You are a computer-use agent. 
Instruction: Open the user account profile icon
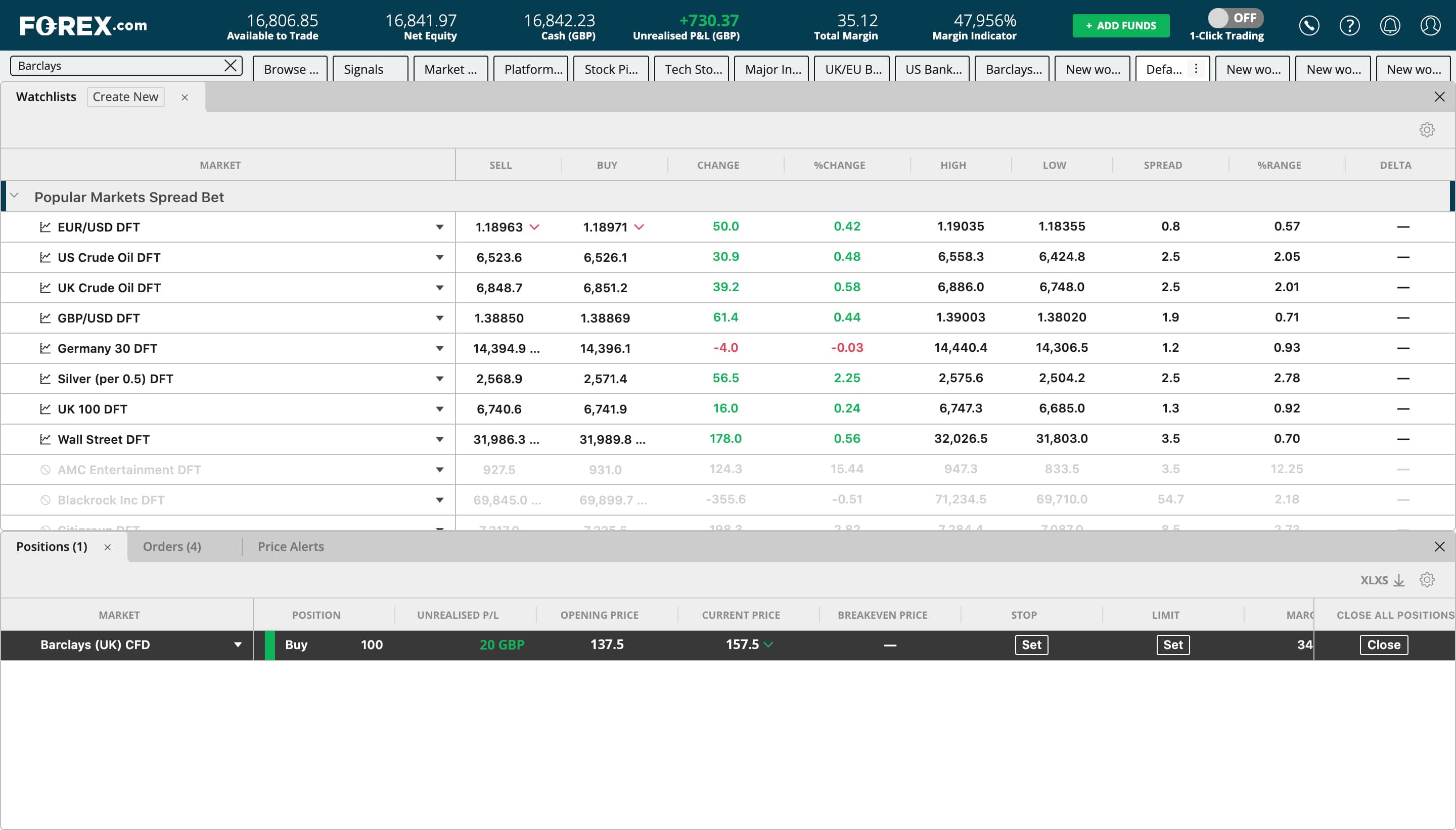point(1430,25)
